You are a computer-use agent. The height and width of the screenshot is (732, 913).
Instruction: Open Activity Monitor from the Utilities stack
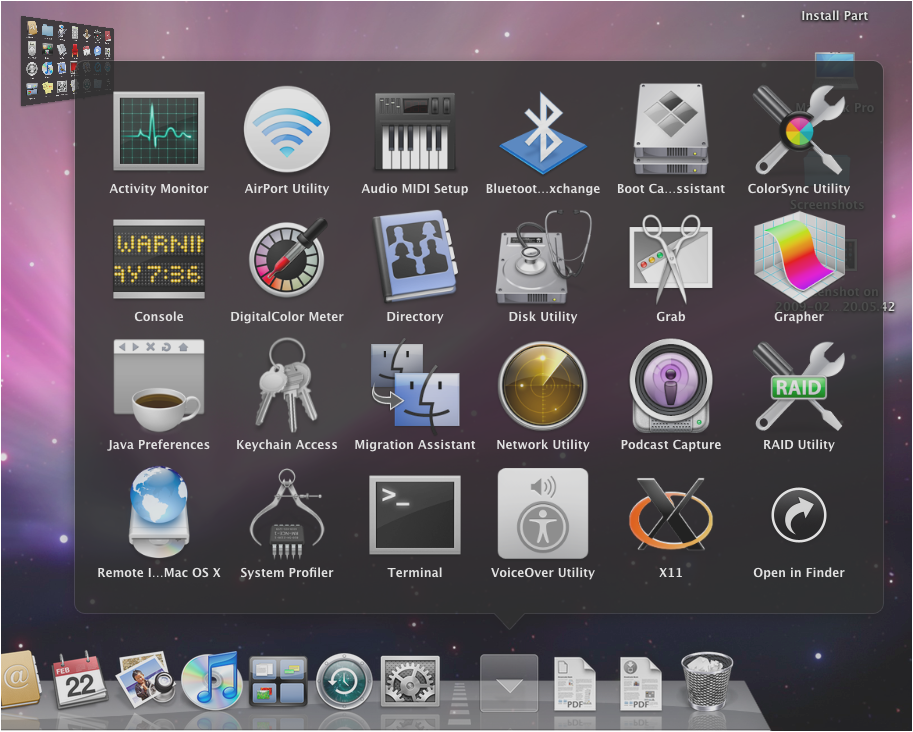158,132
